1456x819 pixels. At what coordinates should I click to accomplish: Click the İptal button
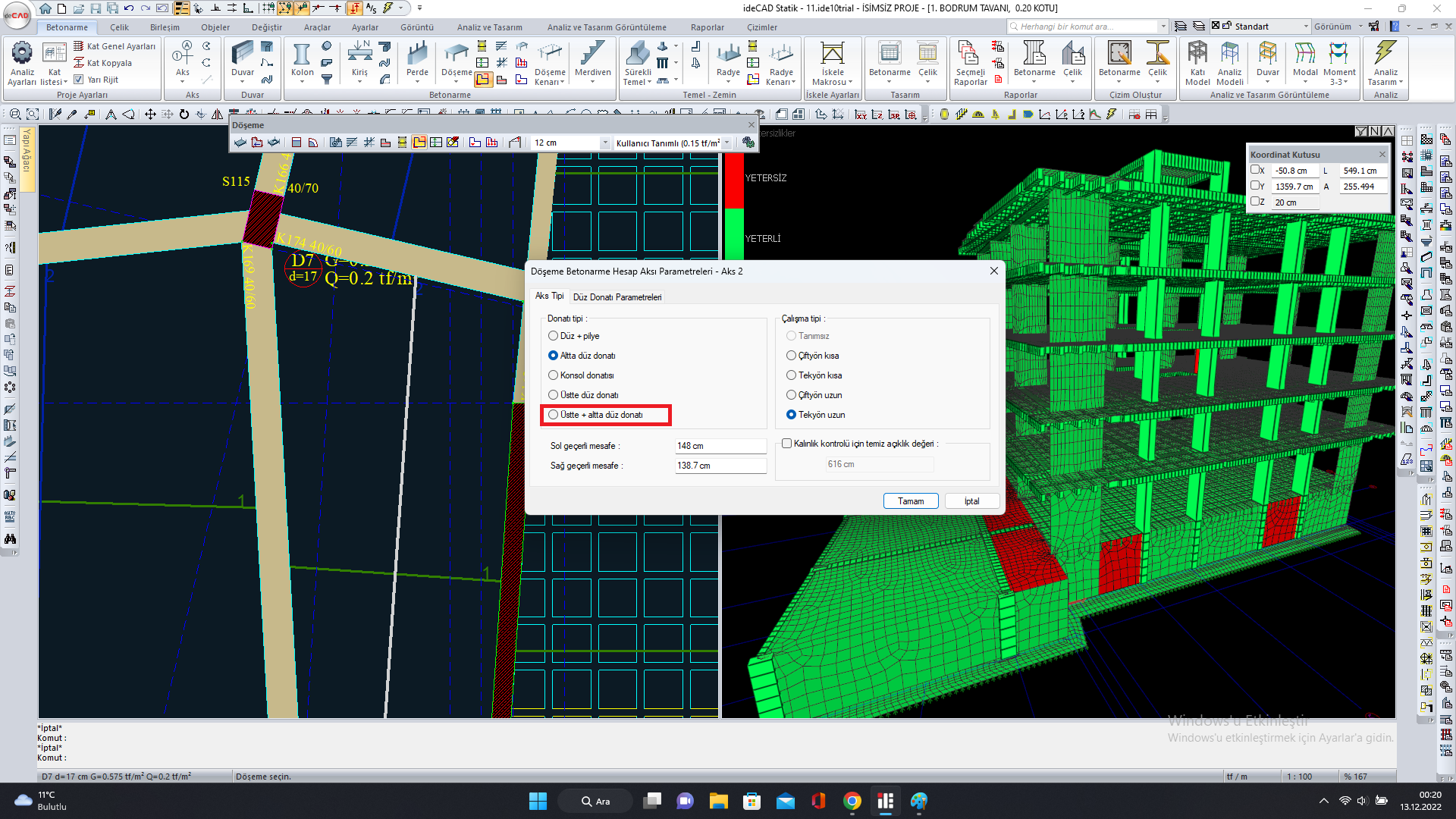[971, 501]
